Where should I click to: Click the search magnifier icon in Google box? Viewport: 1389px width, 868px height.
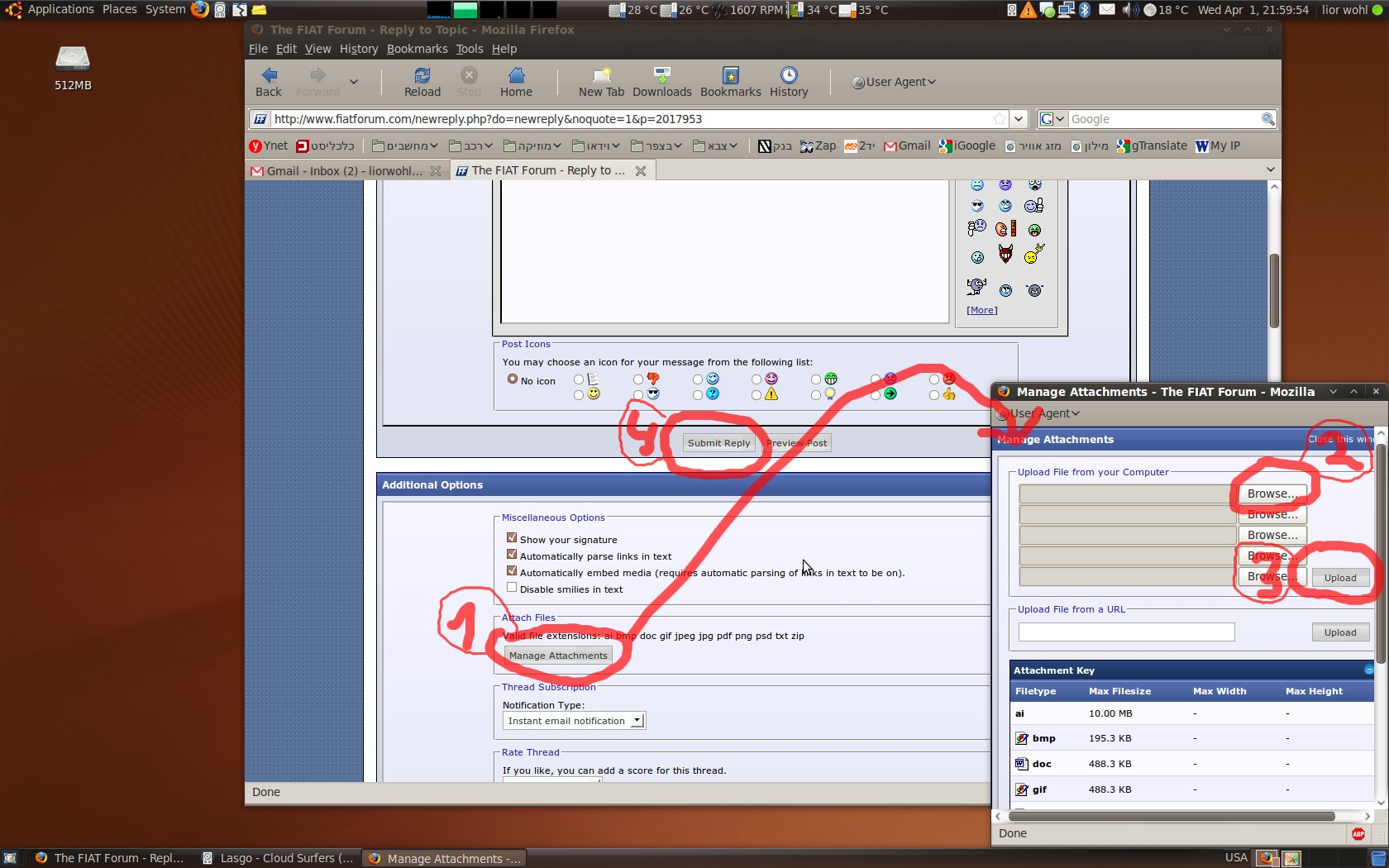[x=1267, y=119]
